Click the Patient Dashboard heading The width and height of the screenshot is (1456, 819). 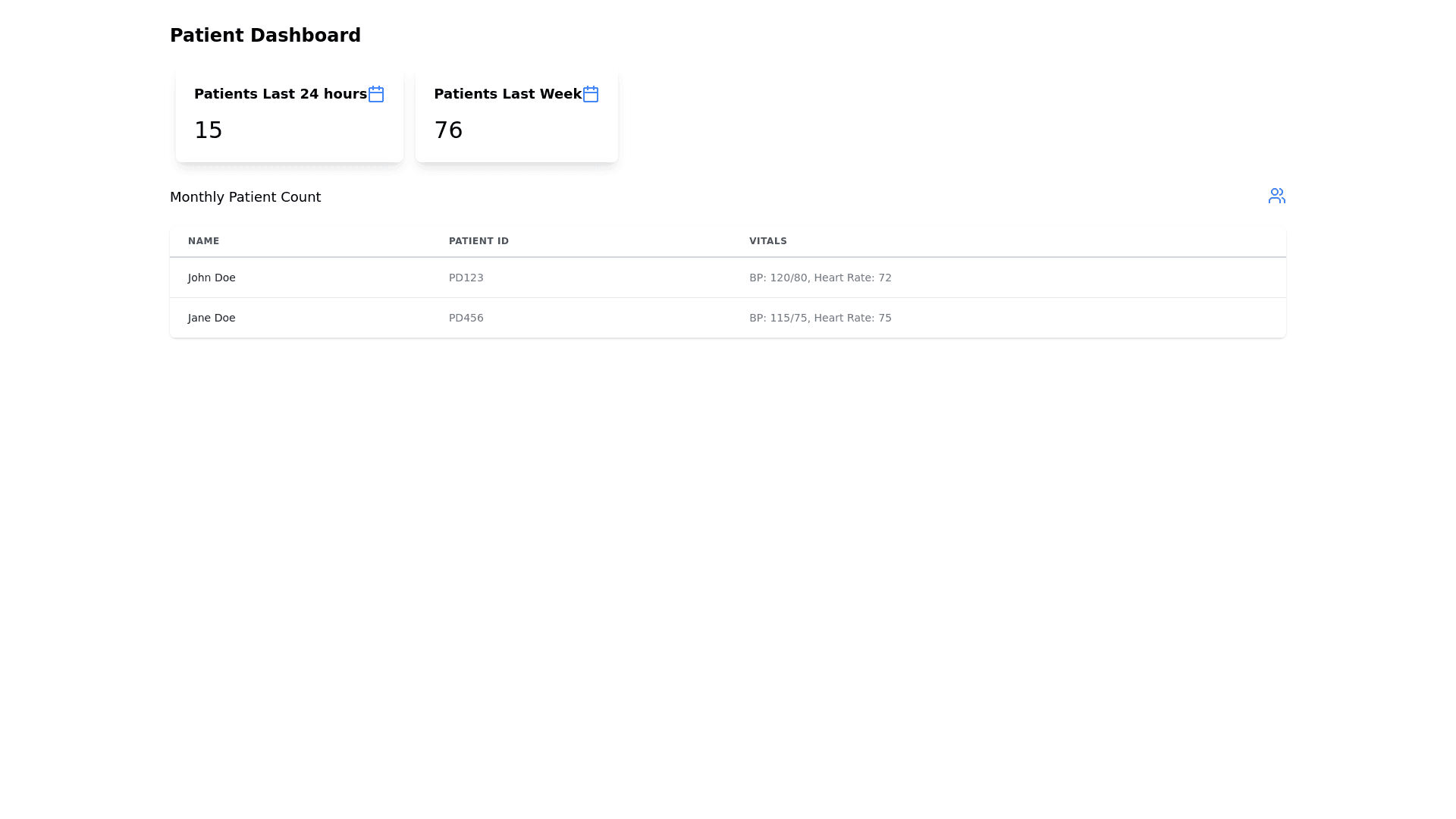[x=265, y=36]
